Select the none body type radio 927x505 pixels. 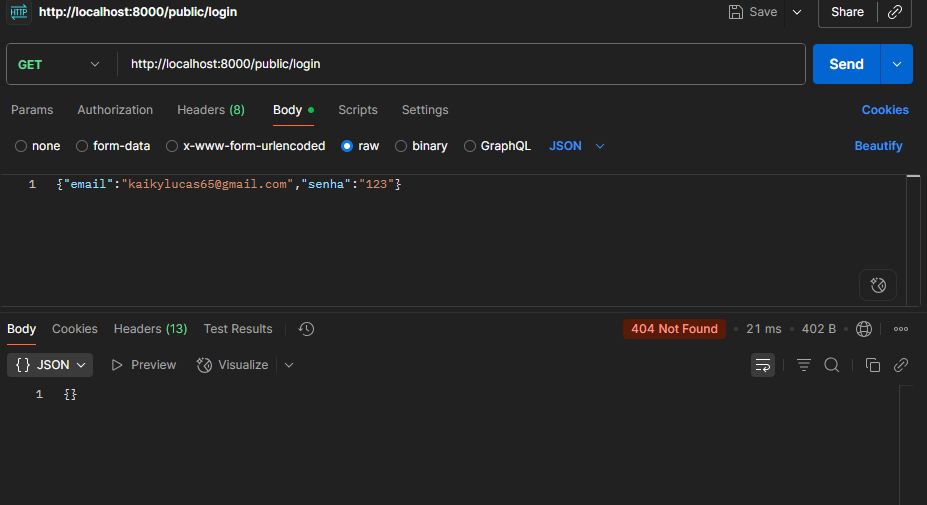point(21,146)
